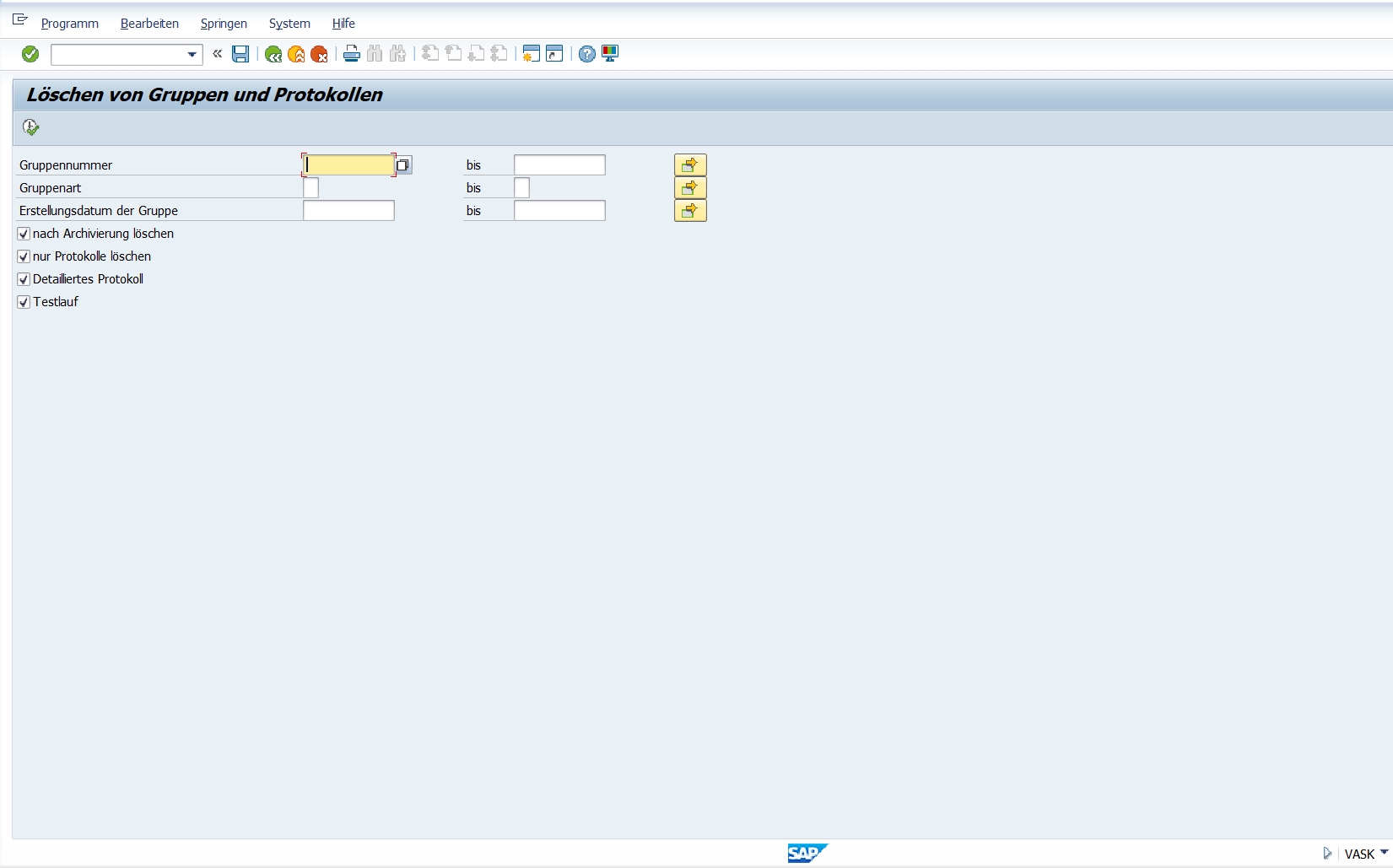Open the Gruppennummer value help button

[x=403, y=164]
